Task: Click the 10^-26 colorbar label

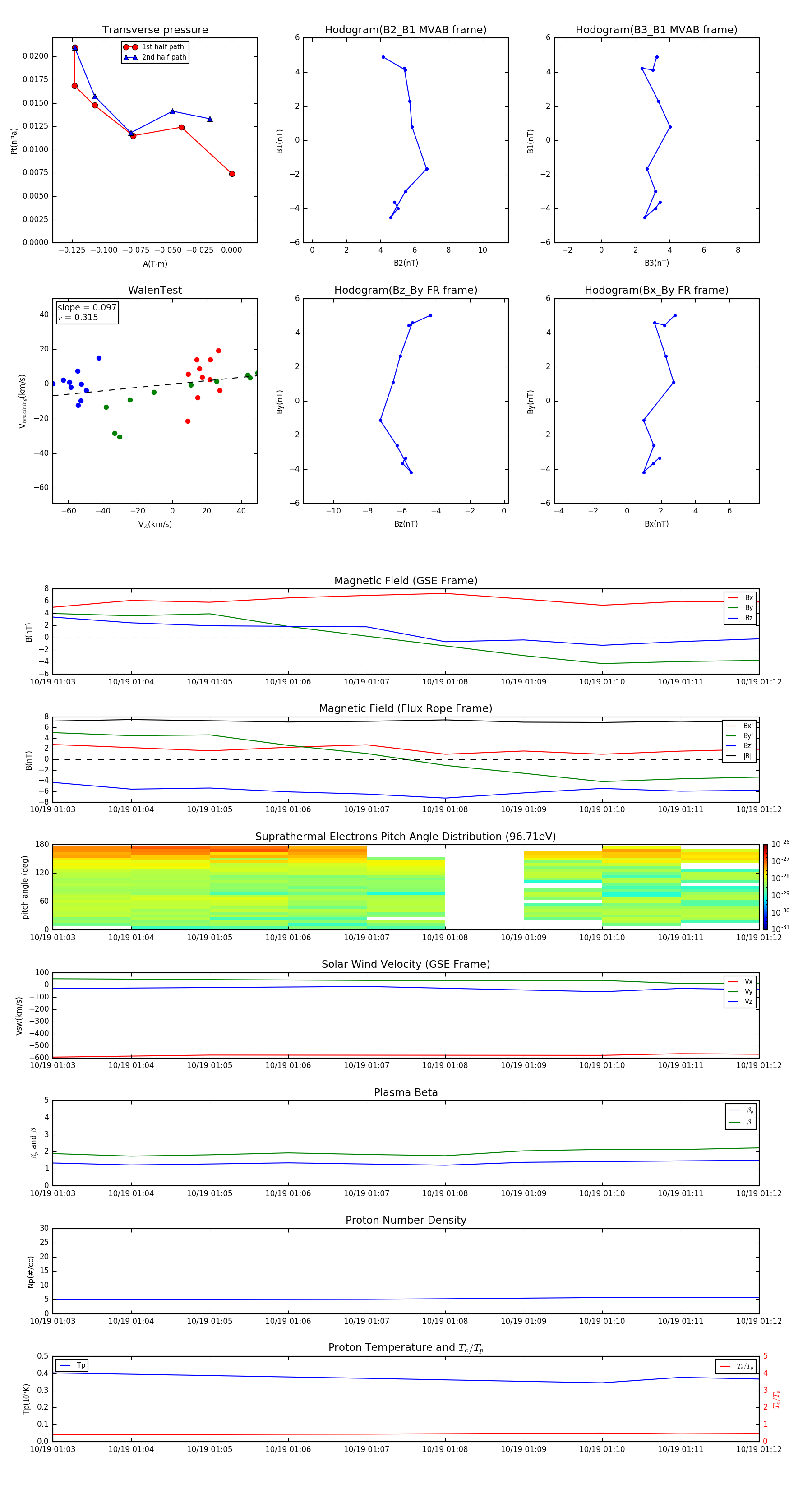Action: pyautogui.click(x=780, y=844)
